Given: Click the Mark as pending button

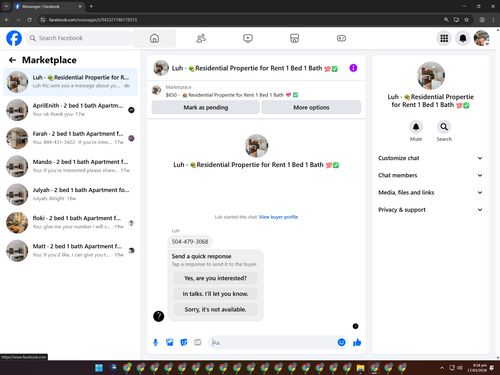Looking at the screenshot, I should pyautogui.click(x=206, y=107).
